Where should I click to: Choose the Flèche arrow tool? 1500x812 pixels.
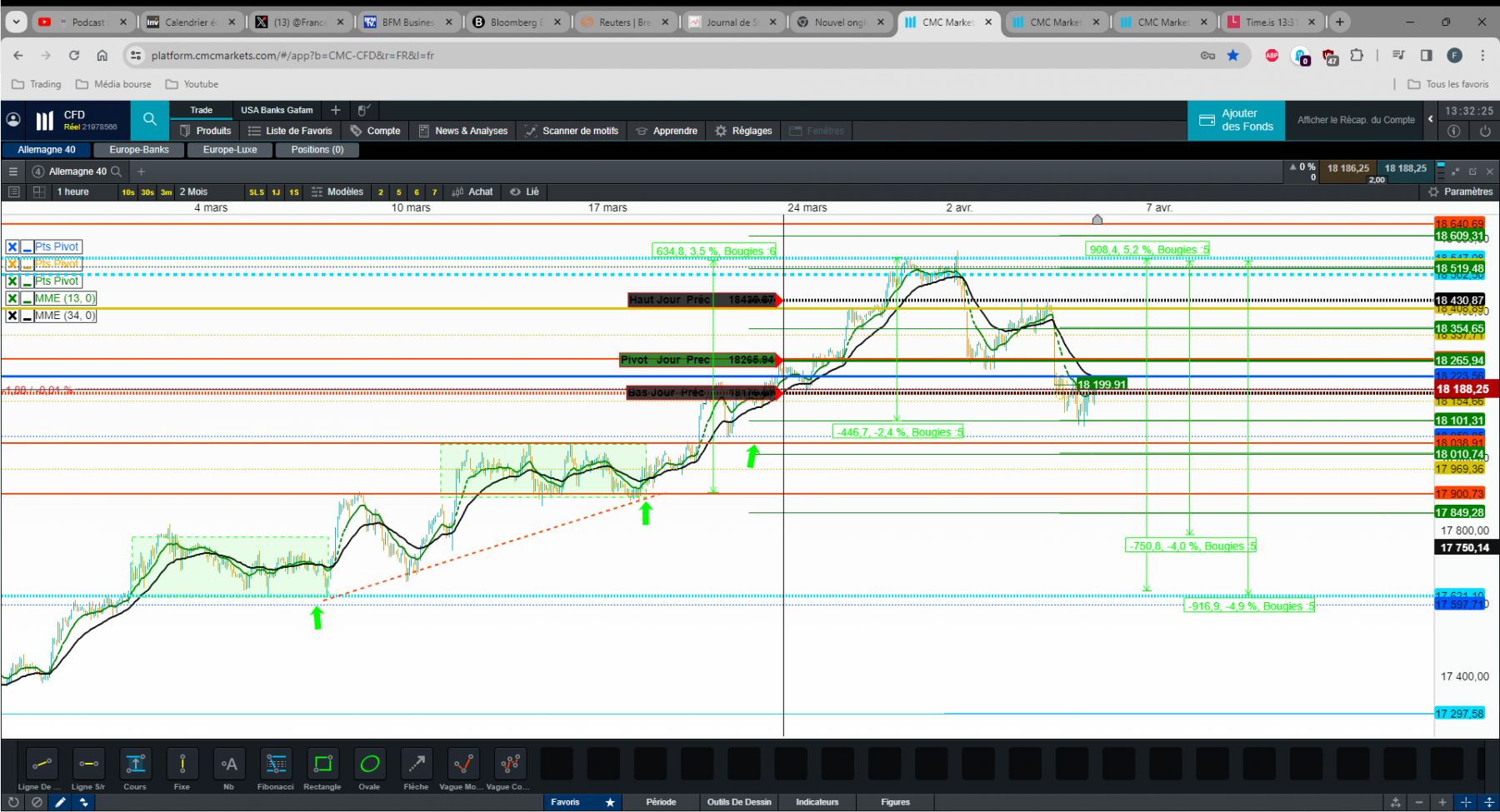click(417, 764)
